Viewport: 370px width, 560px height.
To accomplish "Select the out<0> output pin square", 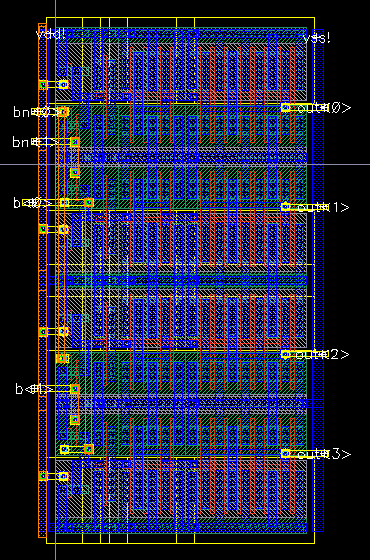I will point(285,107).
